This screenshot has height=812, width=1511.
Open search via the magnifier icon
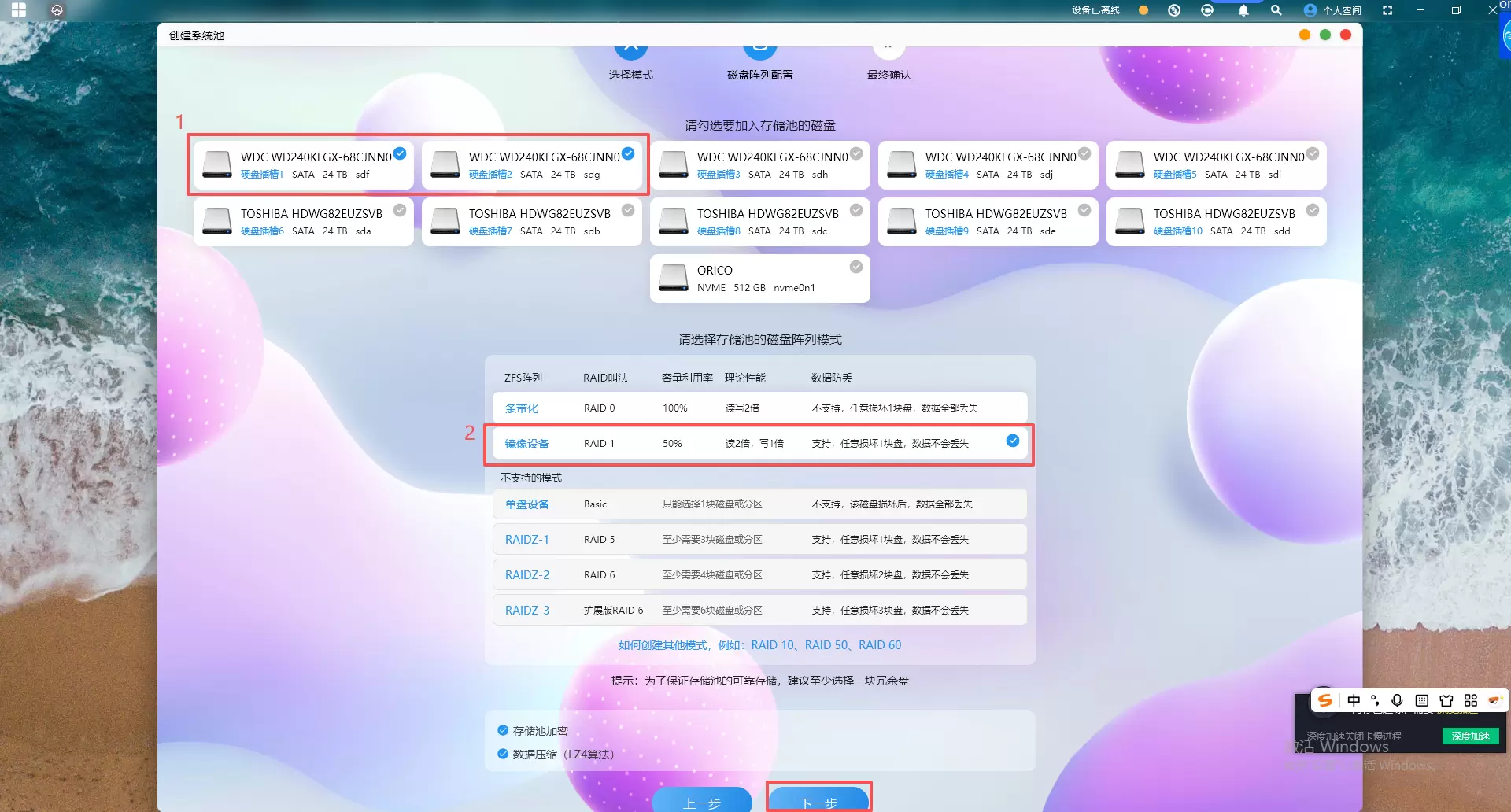[1276, 10]
